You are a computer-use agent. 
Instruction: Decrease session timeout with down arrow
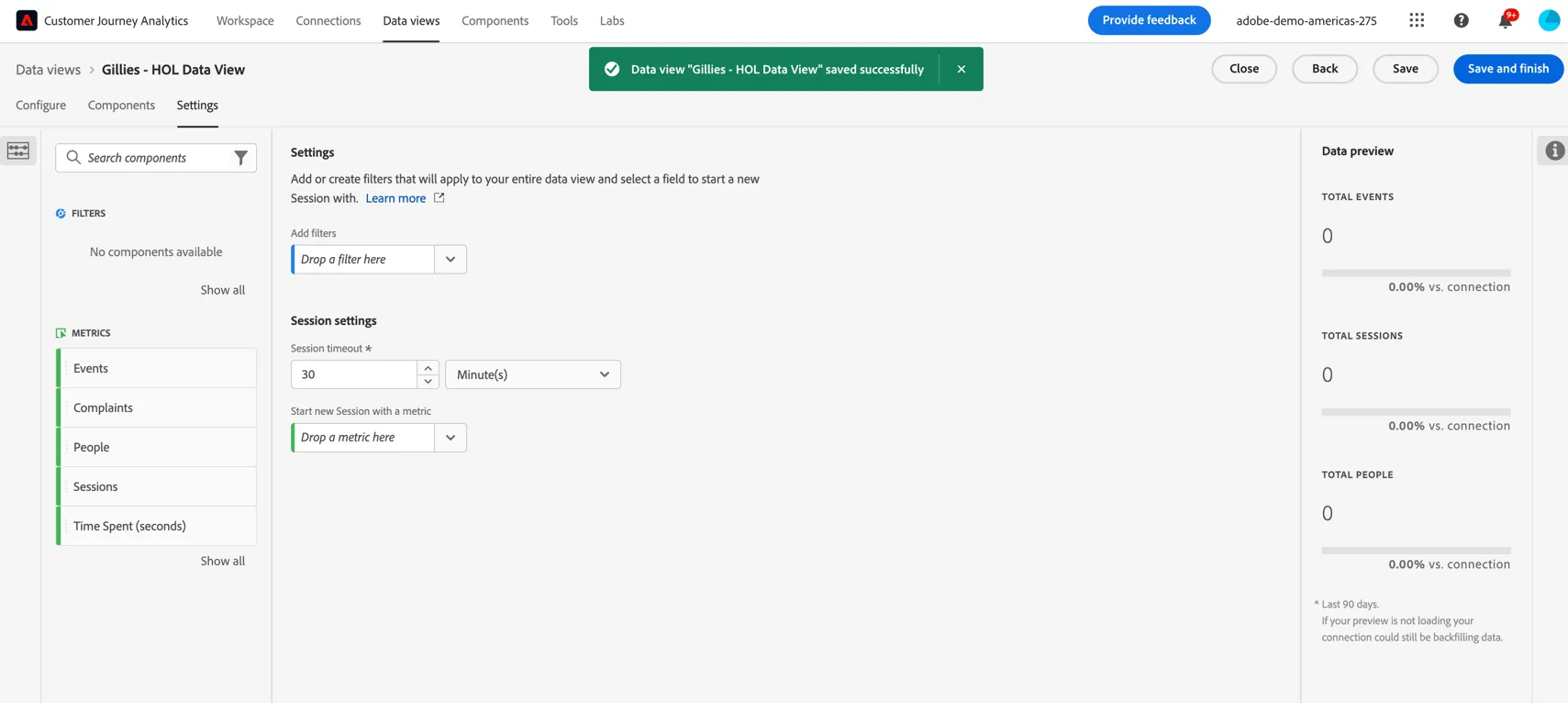click(x=428, y=381)
